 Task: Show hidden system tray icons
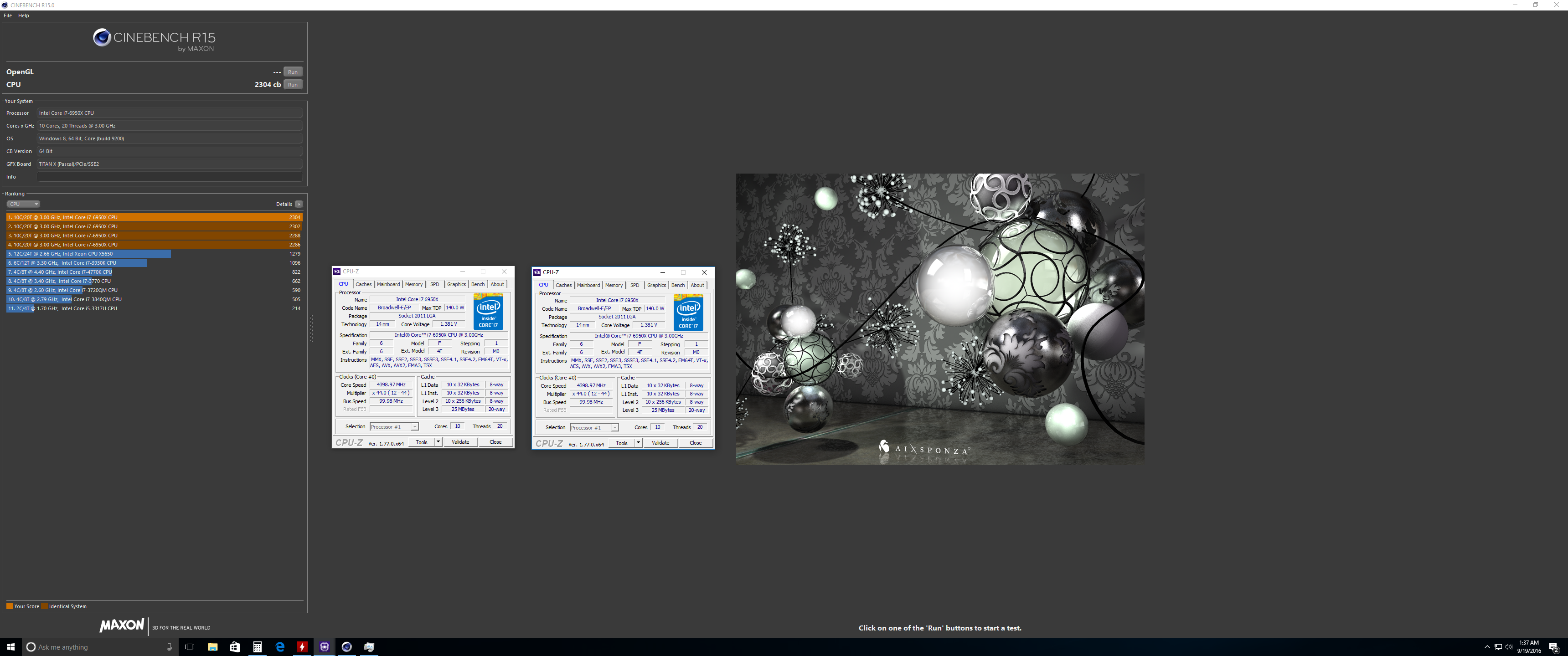point(1487,647)
